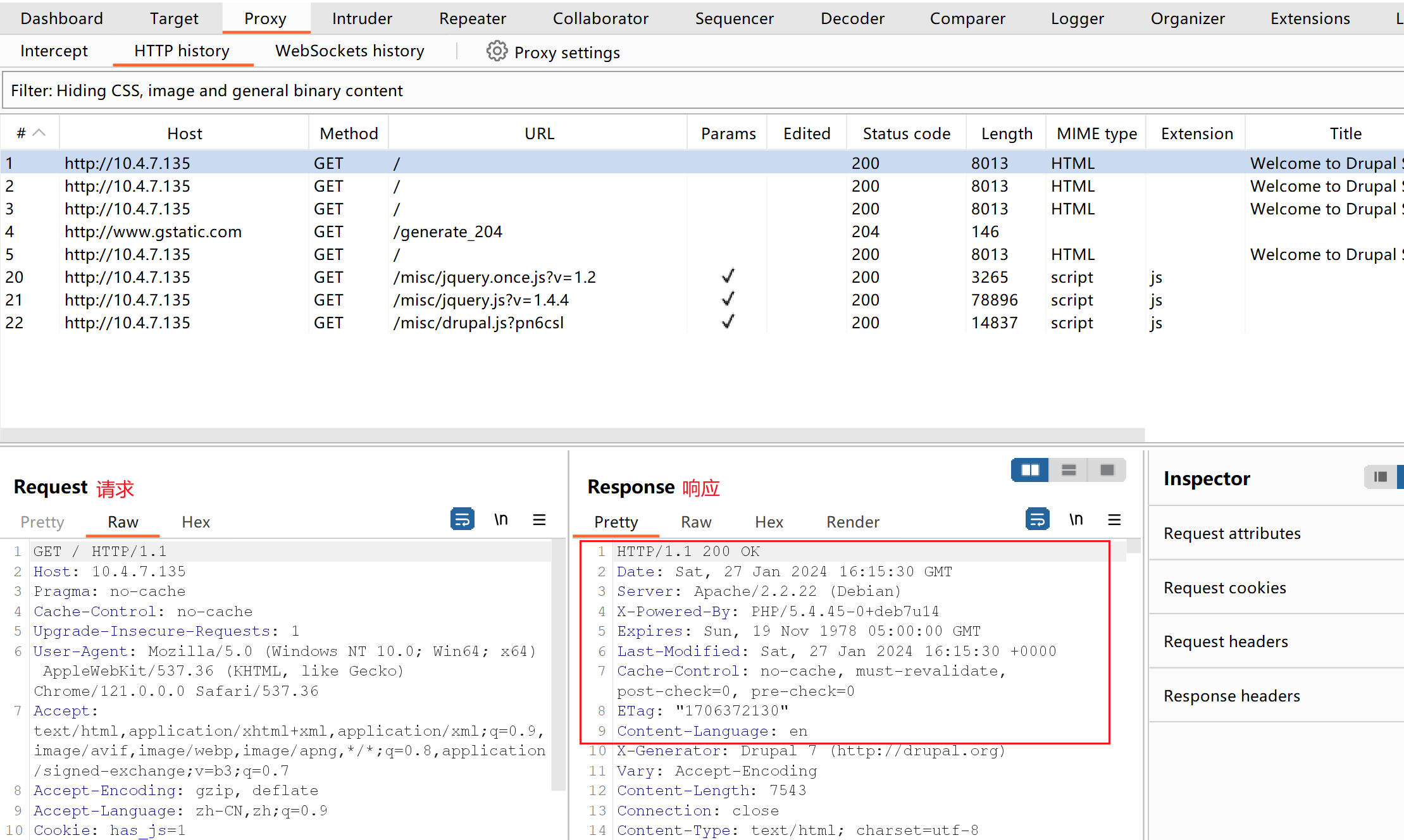
Task: Toggle \n non-printable characters in Request pane
Action: [x=501, y=519]
